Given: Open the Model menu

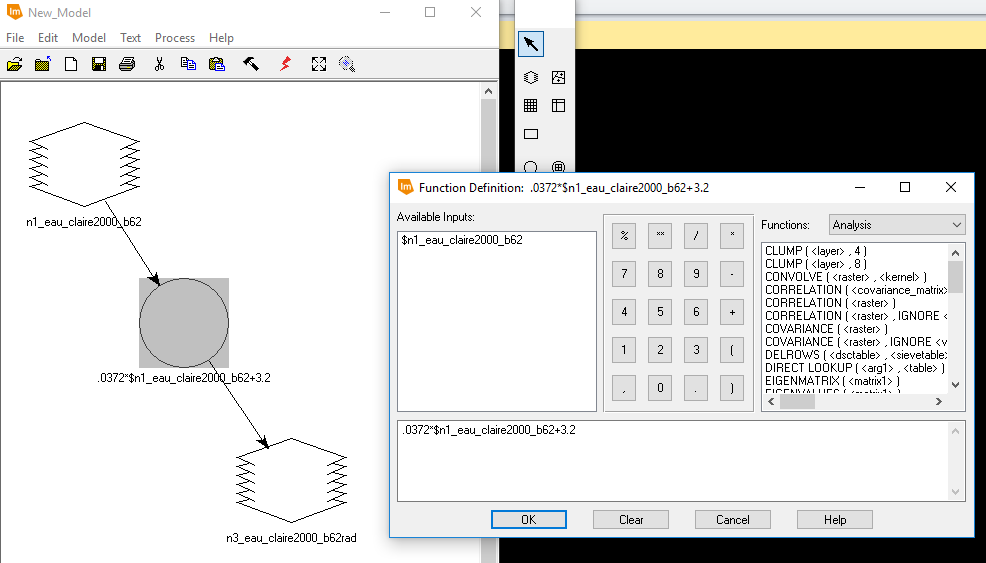Looking at the screenshot, I should pyautogui.click(x=89, y=38).
